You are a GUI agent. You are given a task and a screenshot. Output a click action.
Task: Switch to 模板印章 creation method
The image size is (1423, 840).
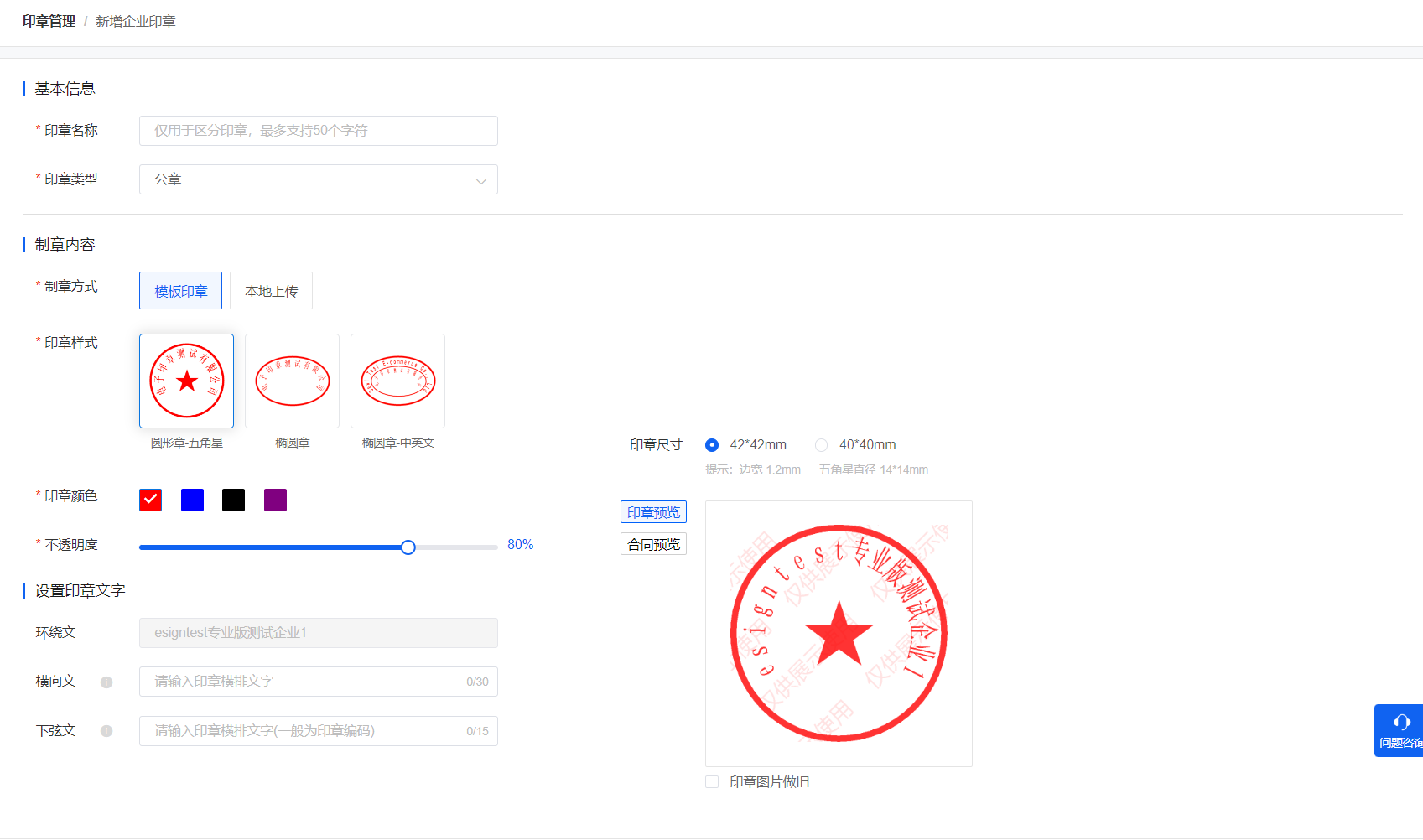click(x=181, y=291)
